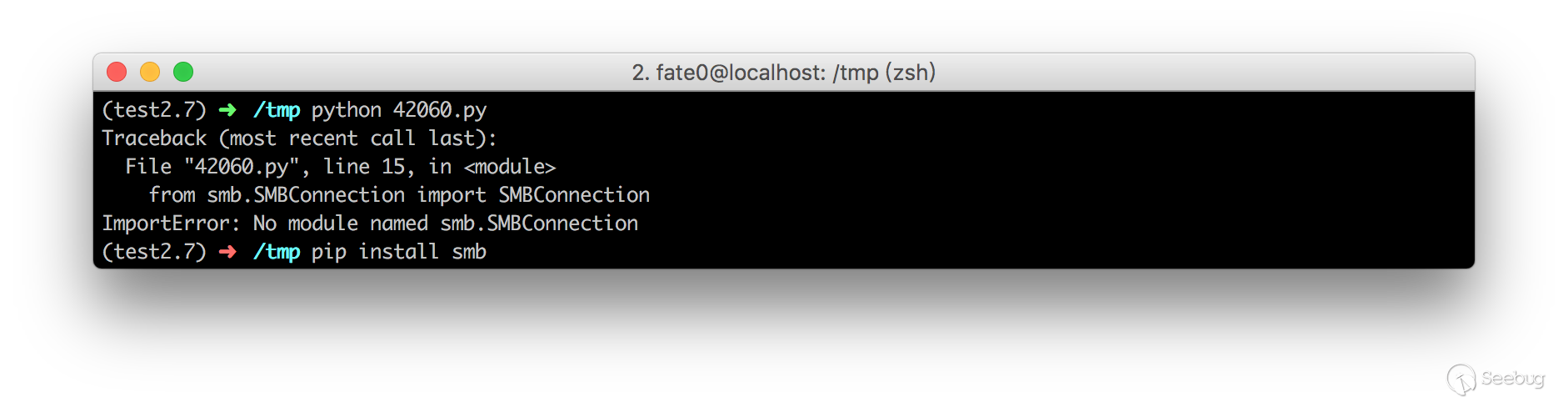Close the terminal window with red button
The width and height of the screenshot is (1568, 402).
click(x=117, y=73)
